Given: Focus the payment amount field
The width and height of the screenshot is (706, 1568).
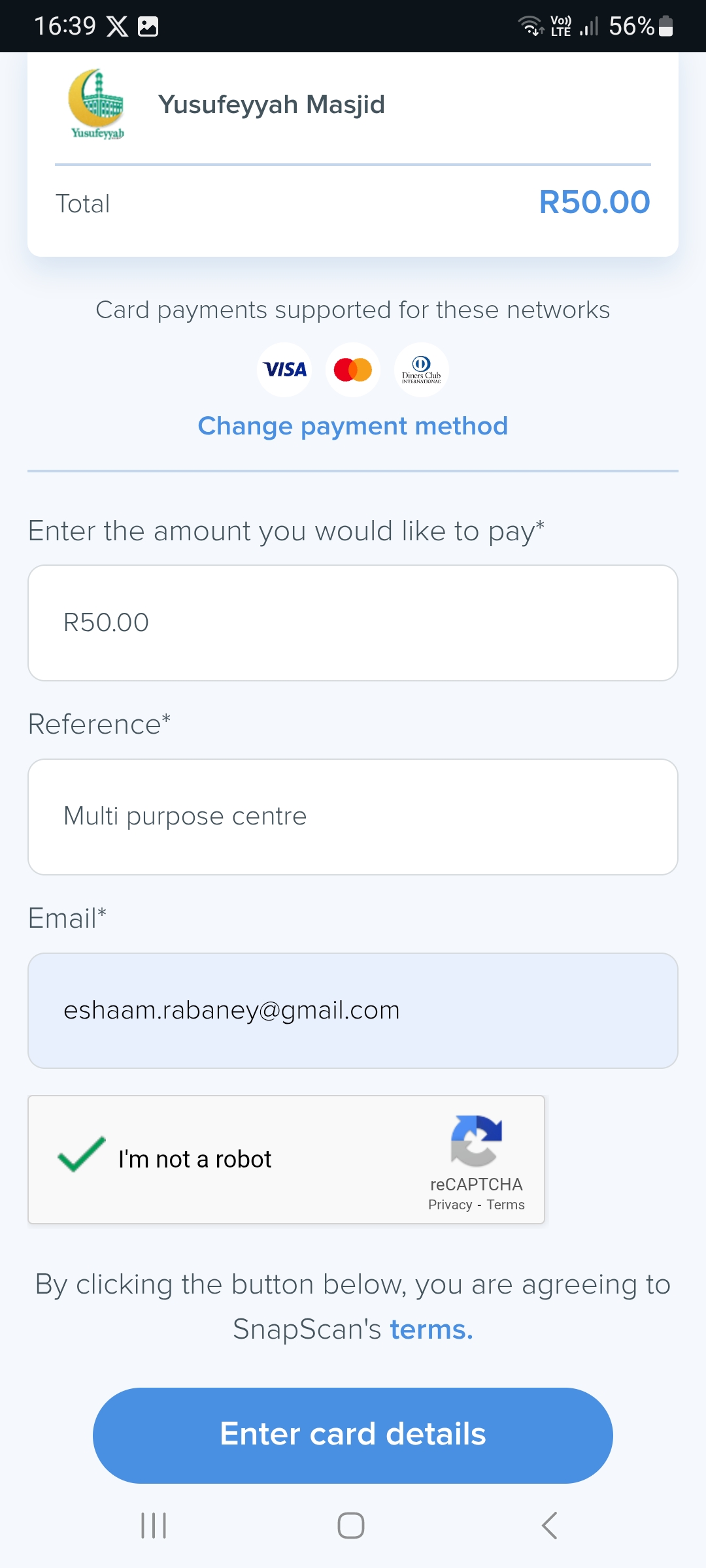Looking at the screenshot, I should [x=353, y=623].
